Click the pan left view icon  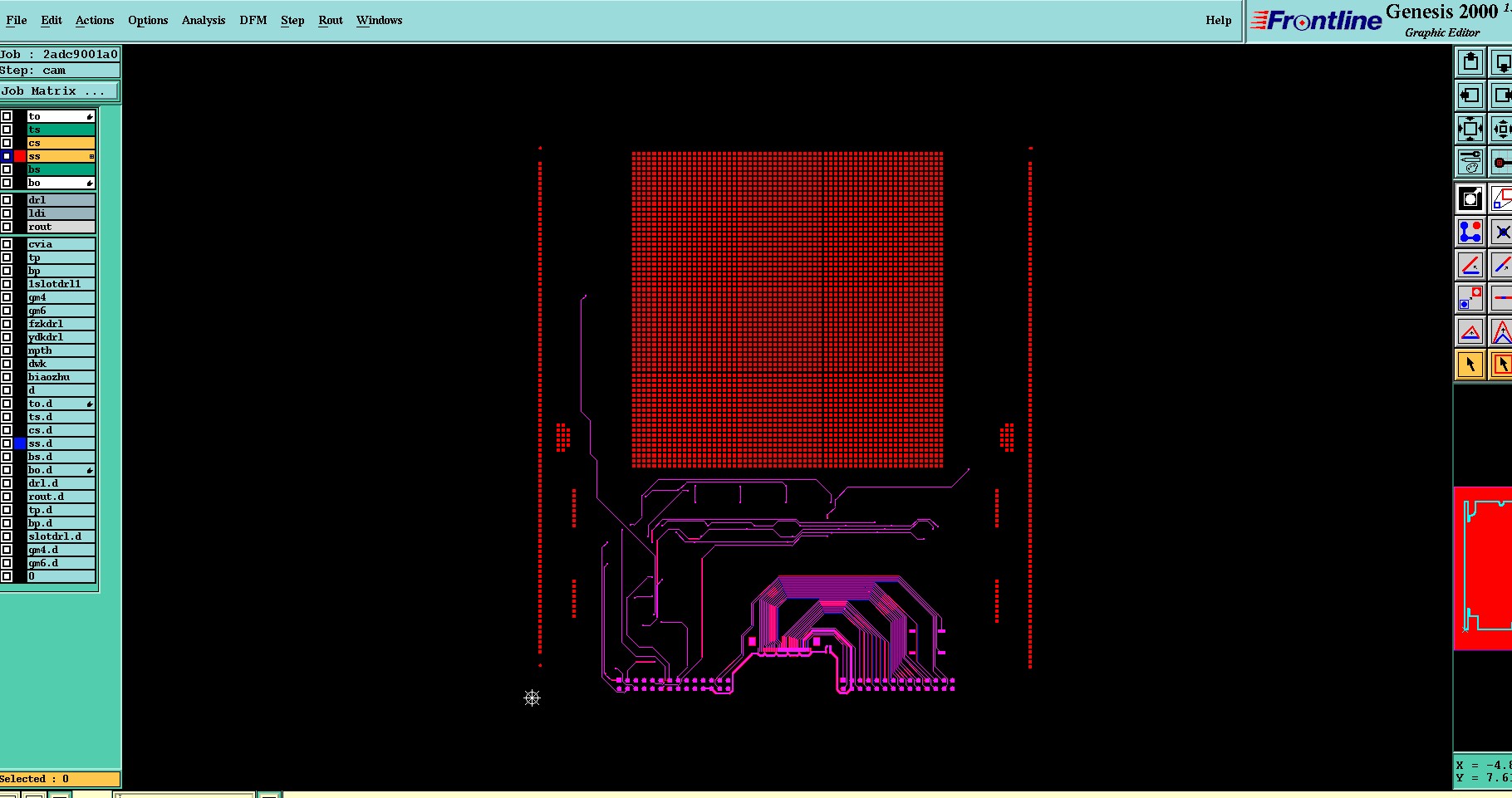(x=1470, y=95)
